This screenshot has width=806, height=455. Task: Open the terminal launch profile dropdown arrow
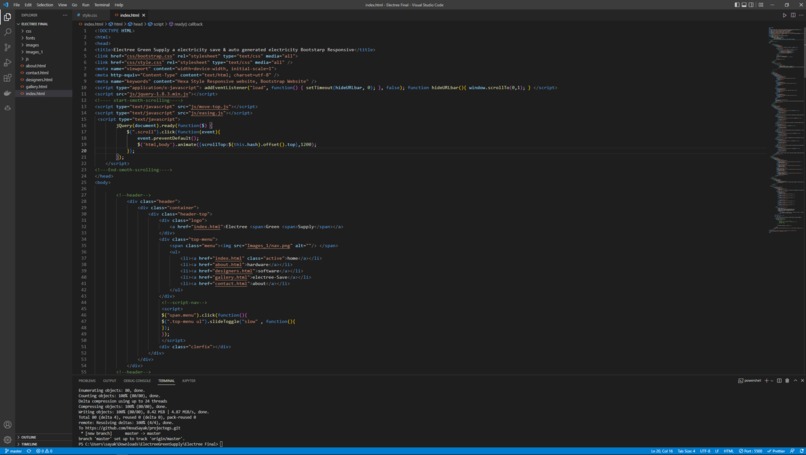coord(772,380)
